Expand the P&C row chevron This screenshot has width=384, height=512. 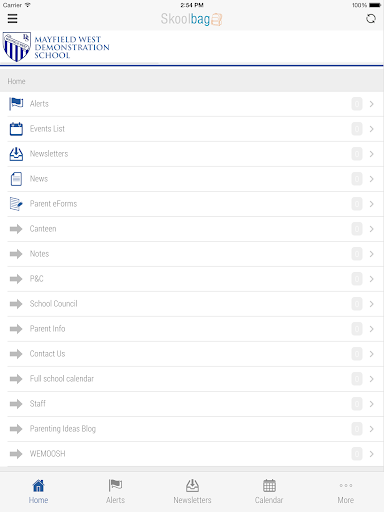[371, 279]
